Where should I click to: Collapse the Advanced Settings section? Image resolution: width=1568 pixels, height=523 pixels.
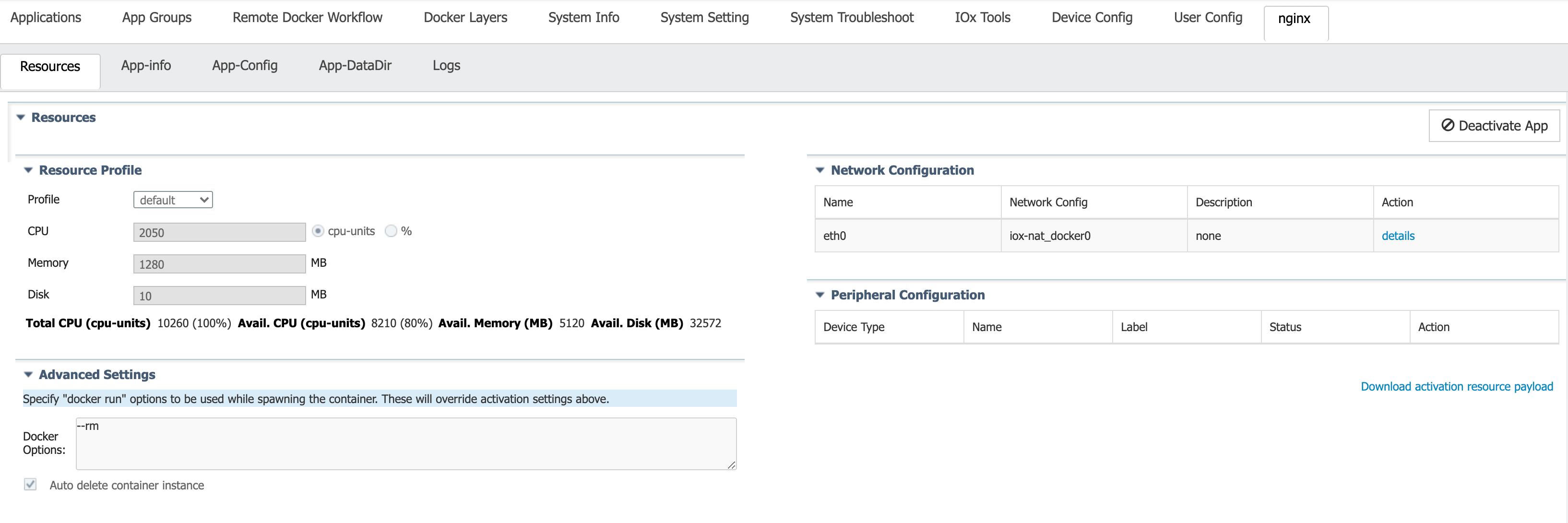tap(28, 374)
